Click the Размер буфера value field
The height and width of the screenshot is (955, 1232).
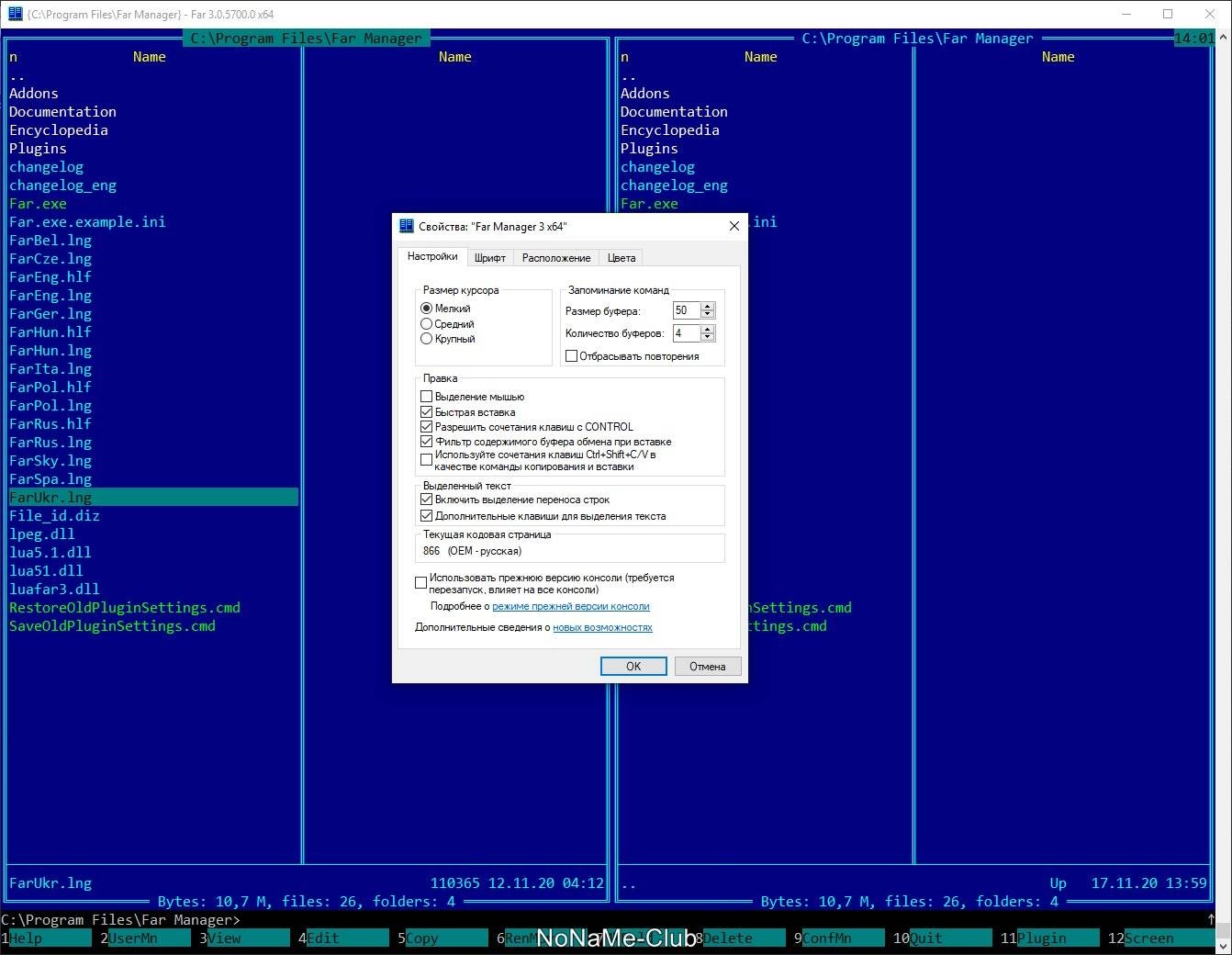(687, 310)
